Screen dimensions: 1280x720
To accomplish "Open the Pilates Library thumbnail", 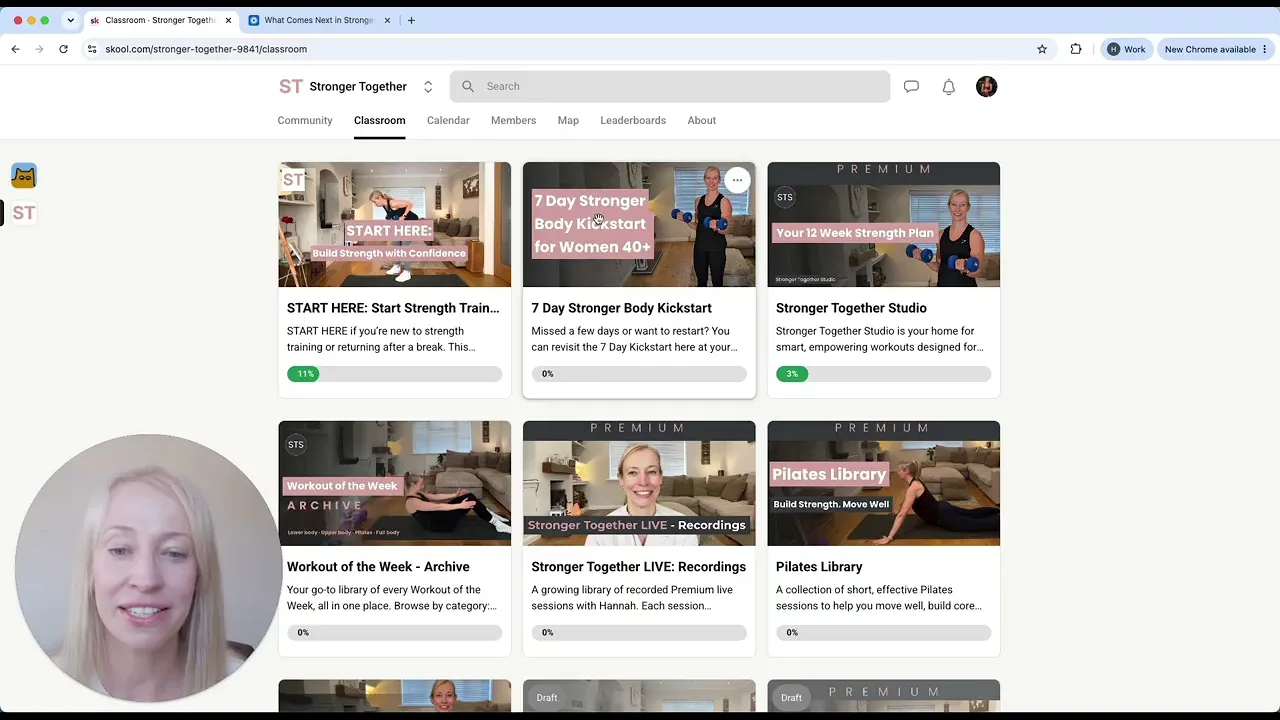I will click(x=883, y=483).
